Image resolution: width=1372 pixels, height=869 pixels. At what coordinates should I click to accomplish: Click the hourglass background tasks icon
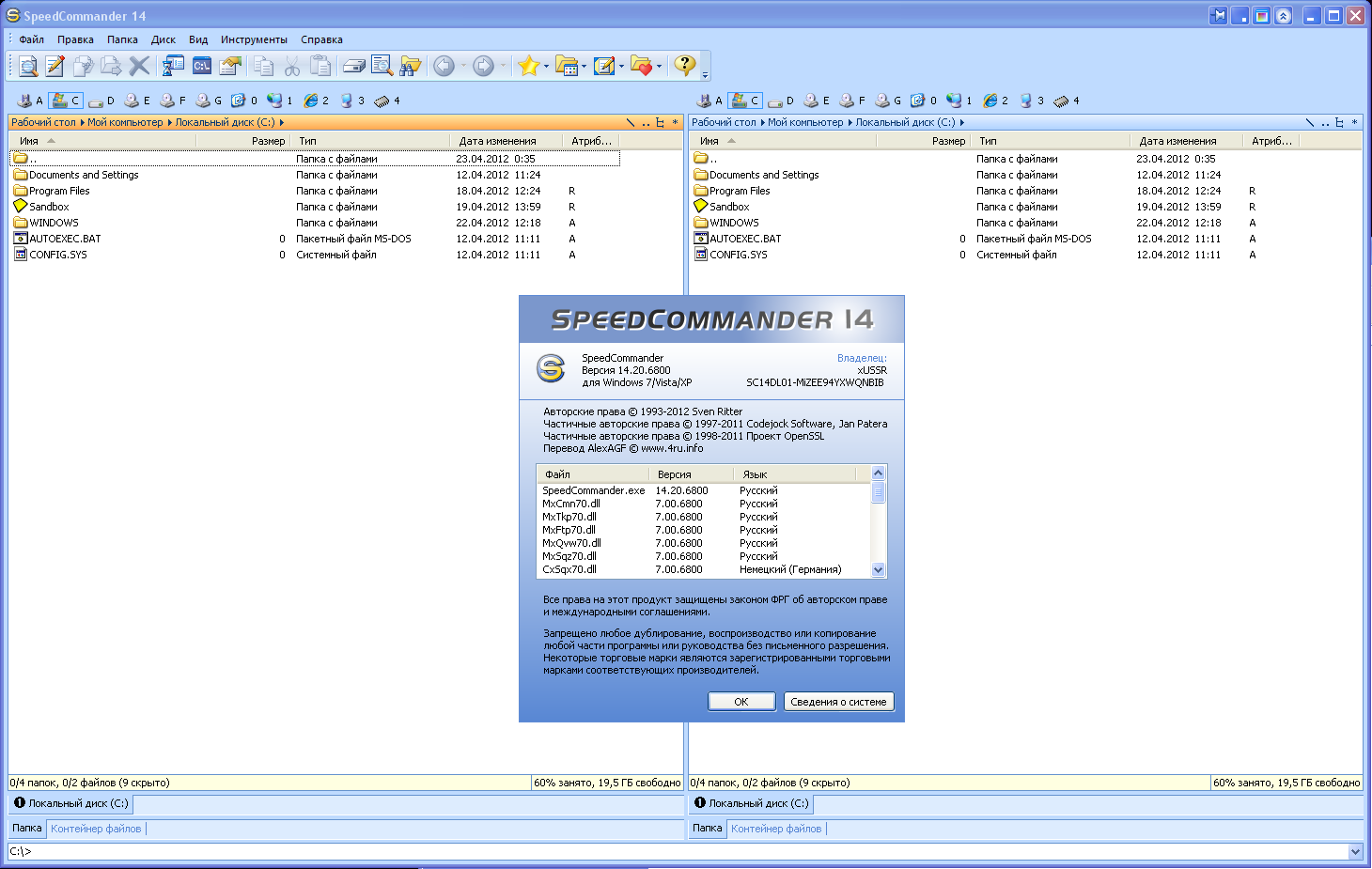[x=173, y=66]
